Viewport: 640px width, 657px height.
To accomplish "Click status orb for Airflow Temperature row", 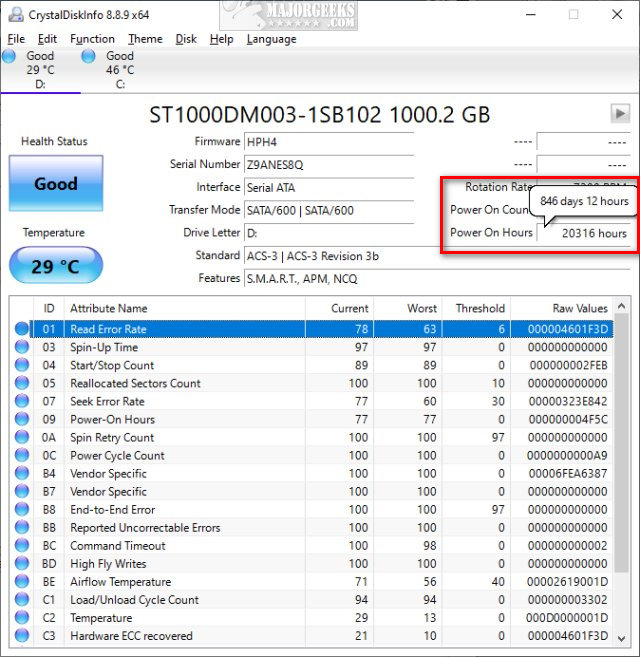I will pyautogui.click(x=22, y=582).
